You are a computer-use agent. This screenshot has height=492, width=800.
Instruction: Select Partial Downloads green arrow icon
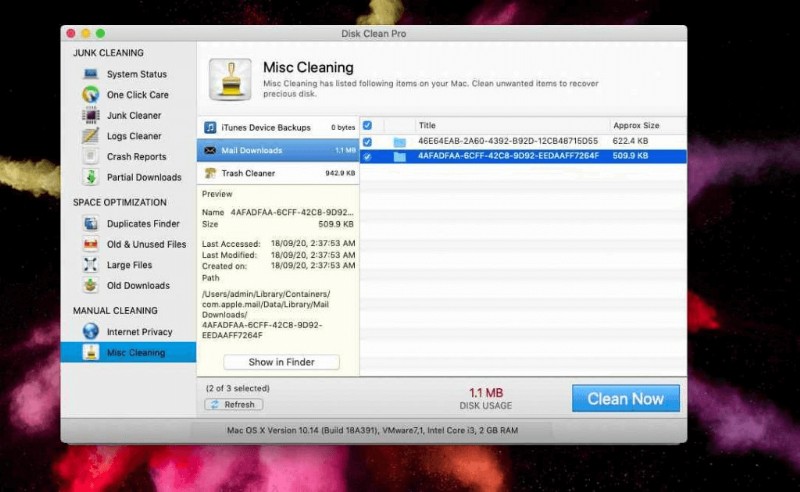pyautogui.click(x=91, y=177)
